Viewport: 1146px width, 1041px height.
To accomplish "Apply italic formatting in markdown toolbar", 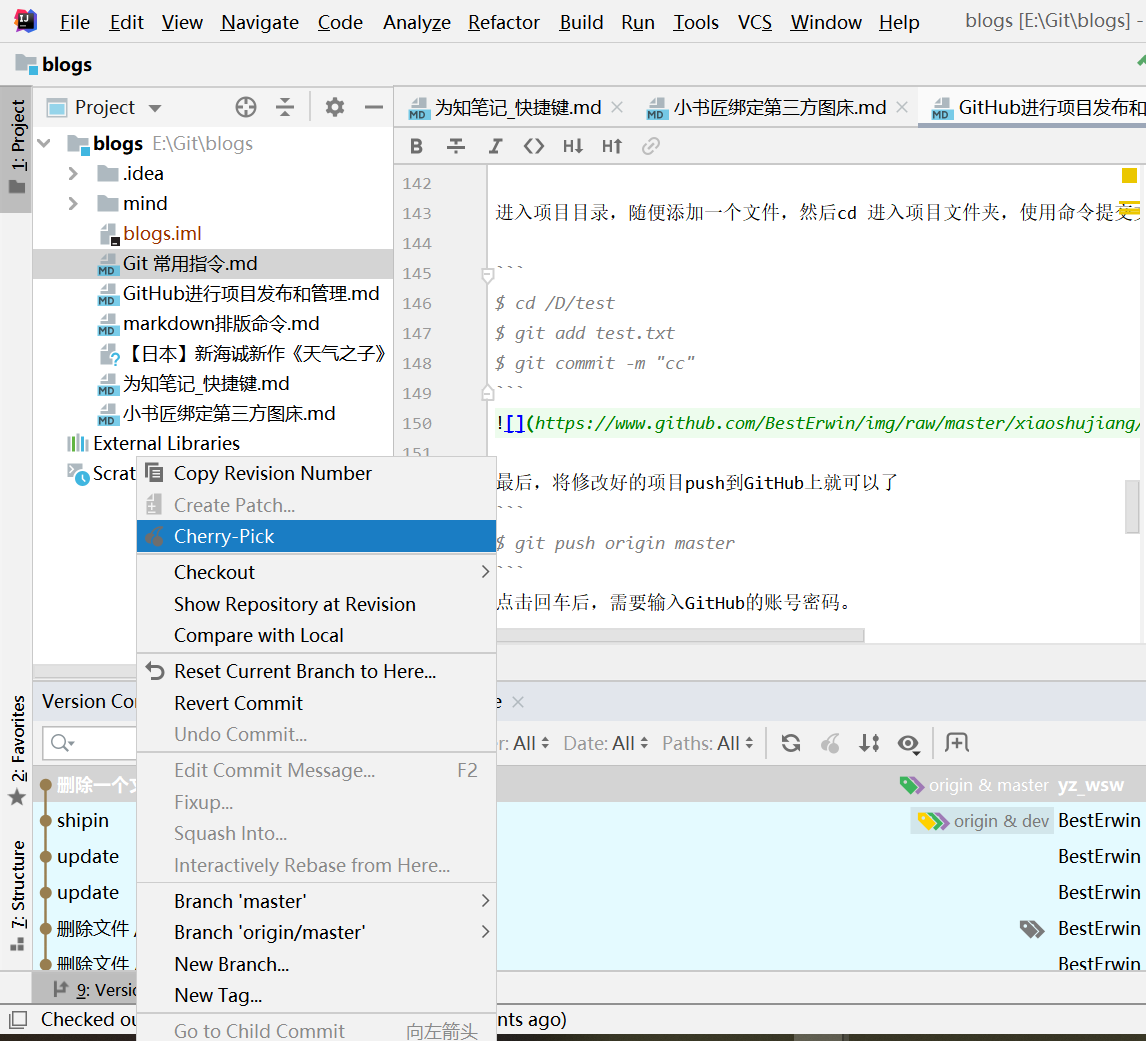I will [496, 146].
